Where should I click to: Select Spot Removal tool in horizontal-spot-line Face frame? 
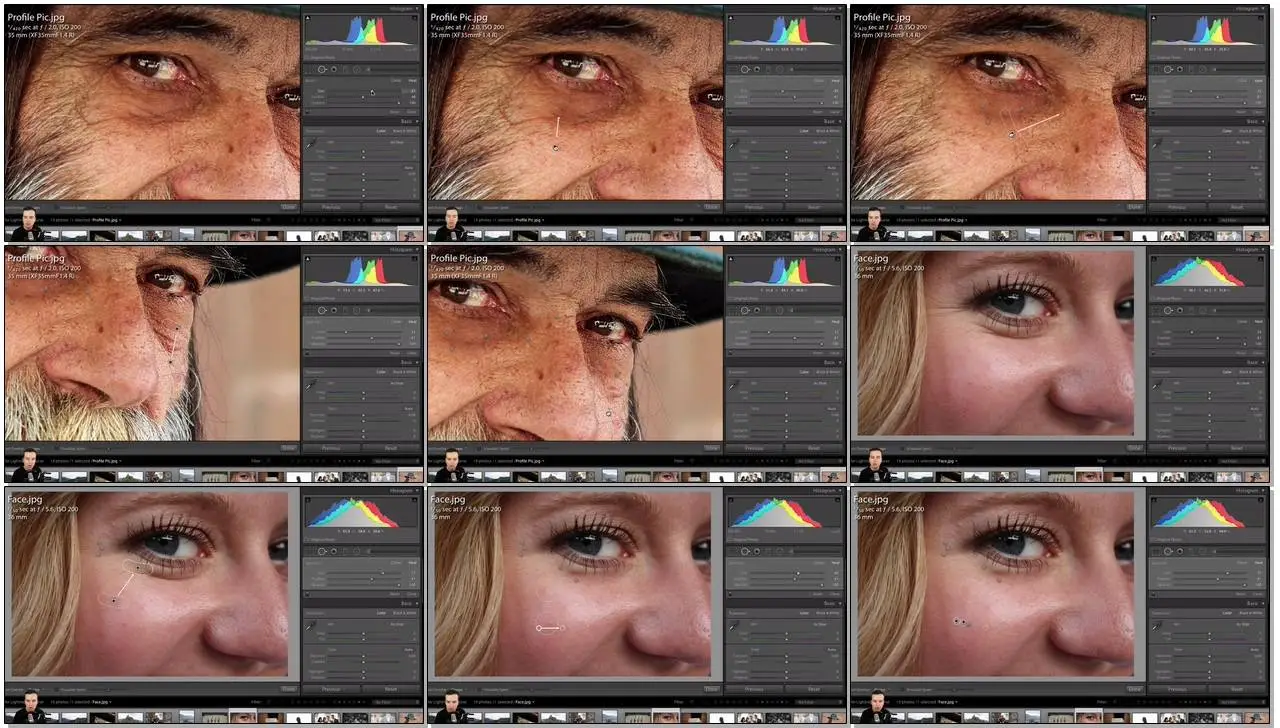tap(746, 553)
